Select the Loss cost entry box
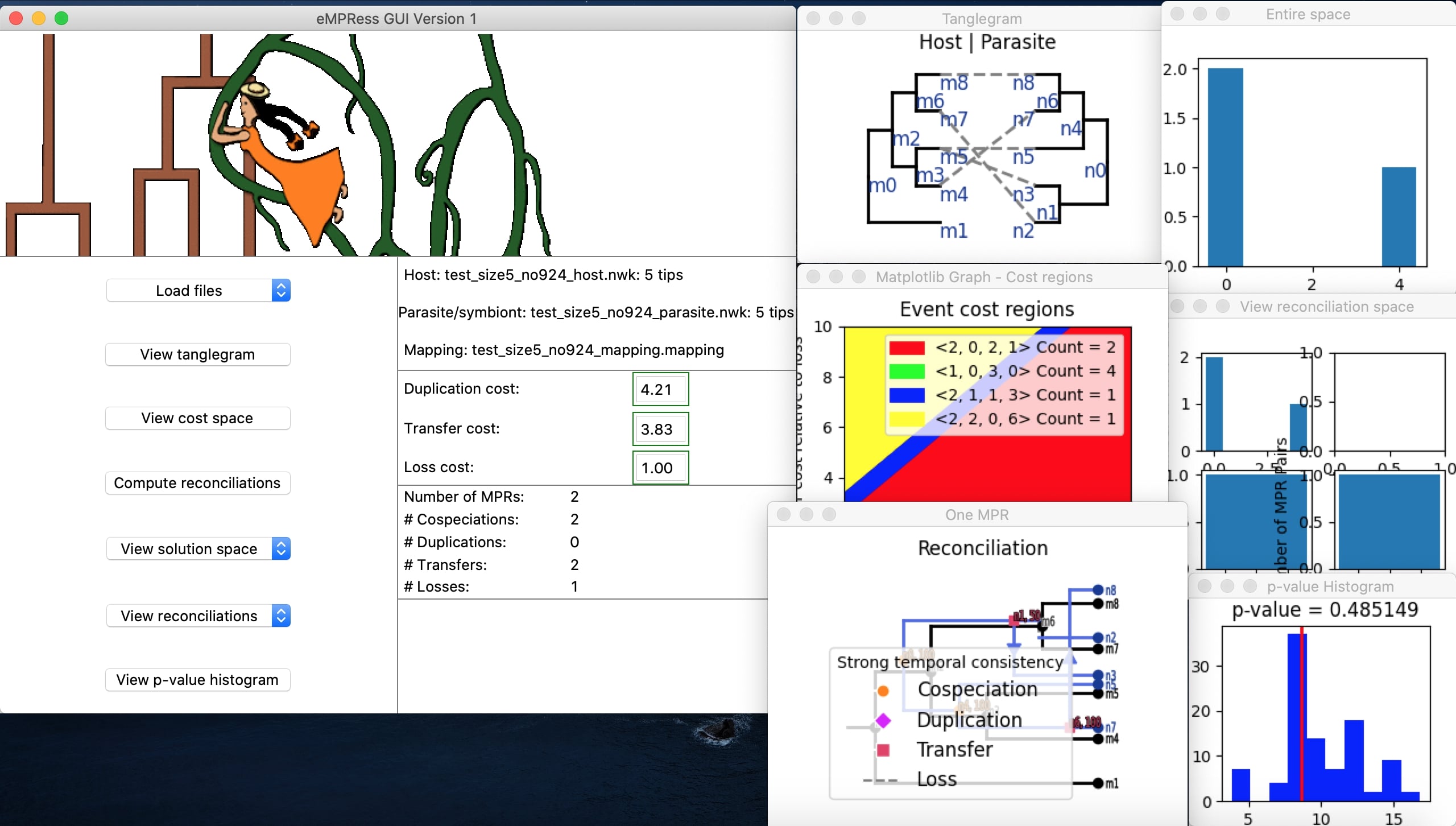1456x826 pixels. [660, 468]
